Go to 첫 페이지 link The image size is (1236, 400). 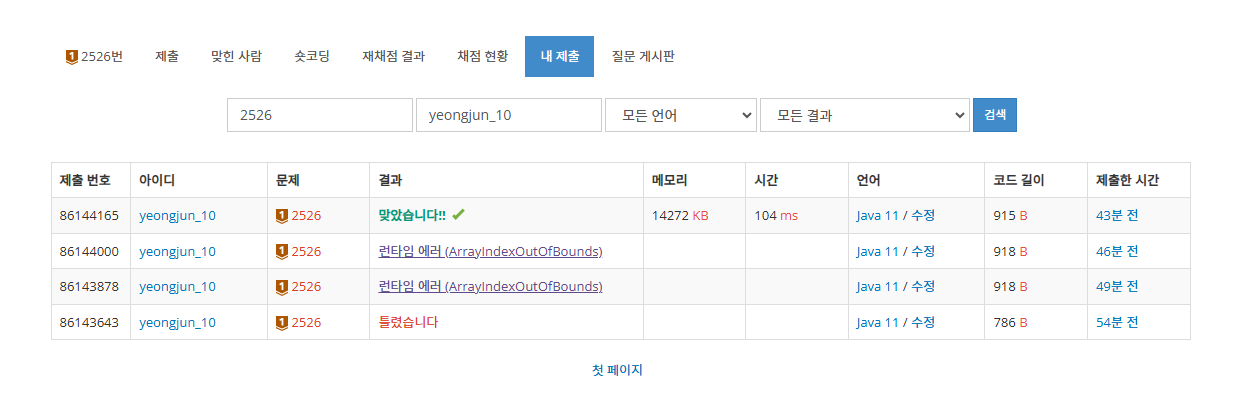coord(617,370)
